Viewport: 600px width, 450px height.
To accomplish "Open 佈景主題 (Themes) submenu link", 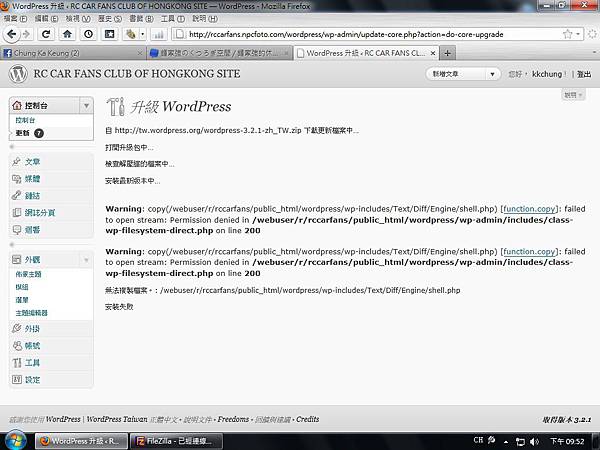I will (28, 274).
